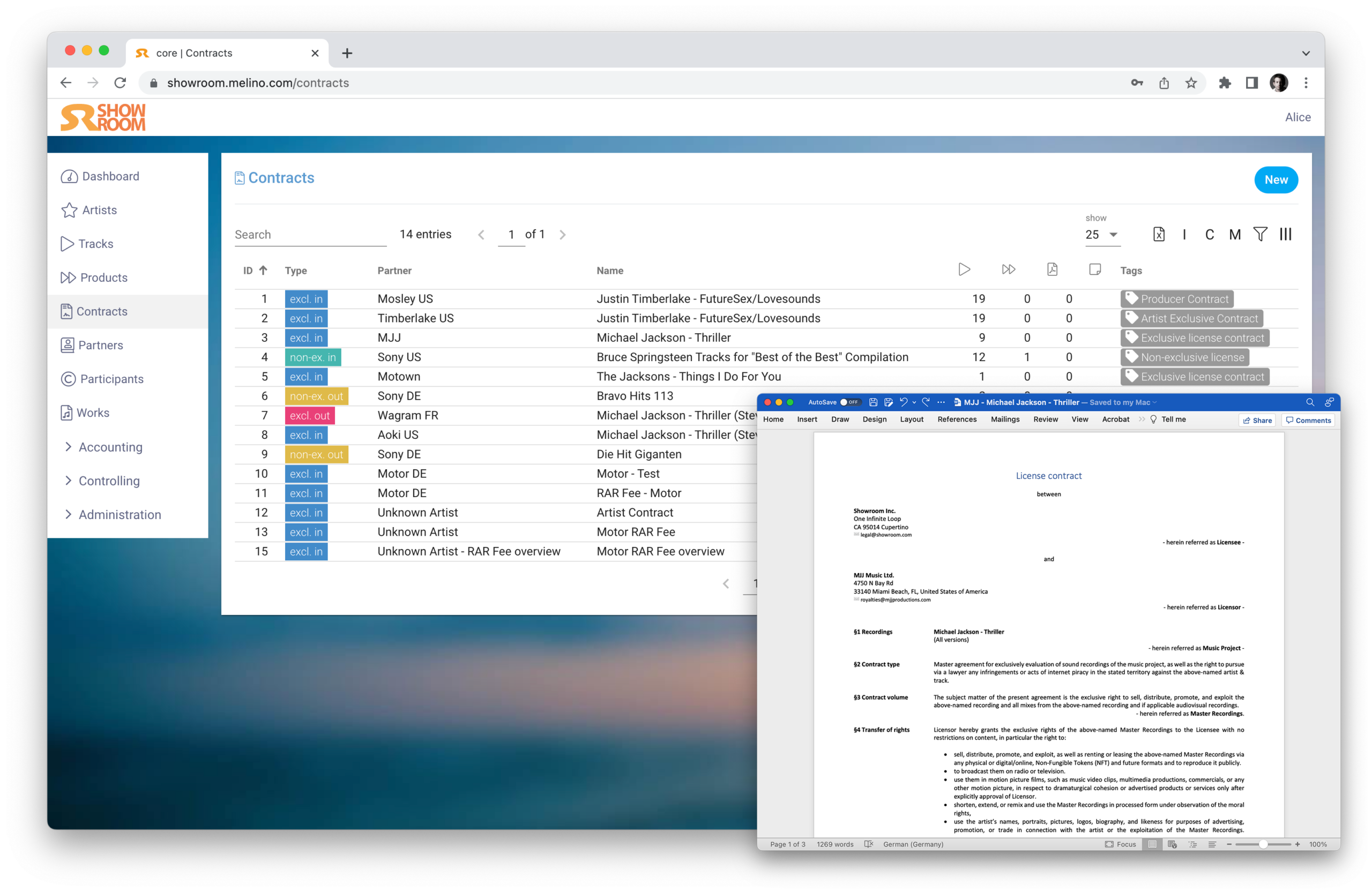This screenshot has height=892, width=1372.
Task: Open the References ribbon tab
Action: (956, 419)
